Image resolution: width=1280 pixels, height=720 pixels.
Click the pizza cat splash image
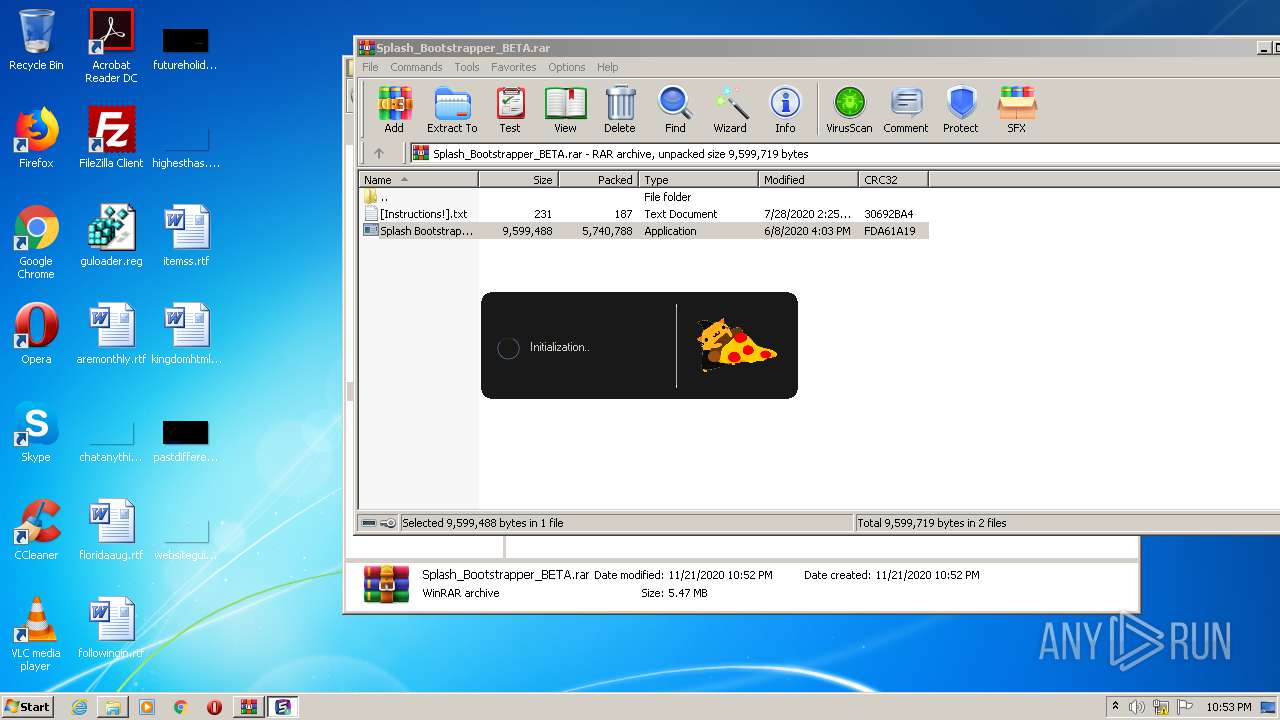(x=736, y=344)
